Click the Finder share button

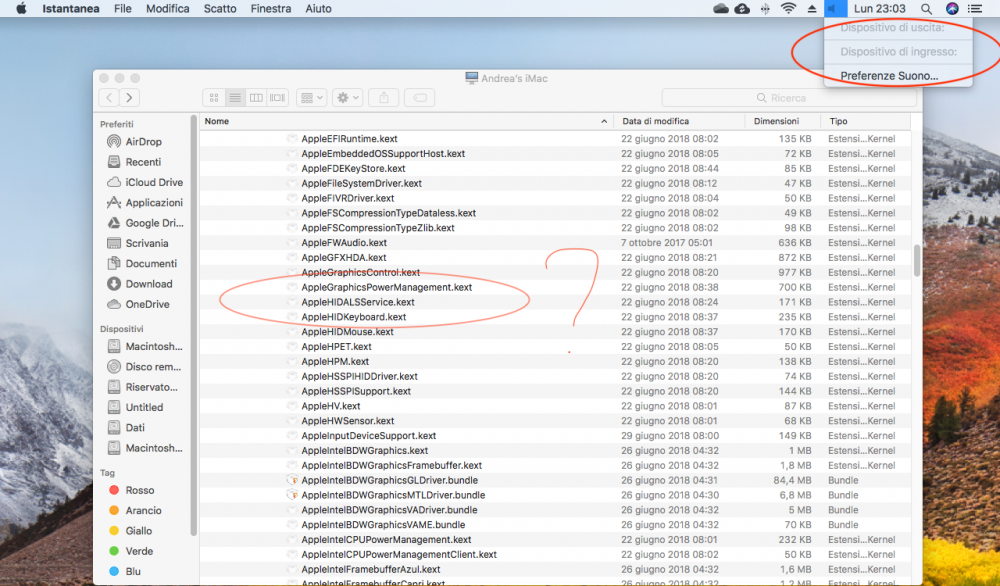click(x=383, y=98)
